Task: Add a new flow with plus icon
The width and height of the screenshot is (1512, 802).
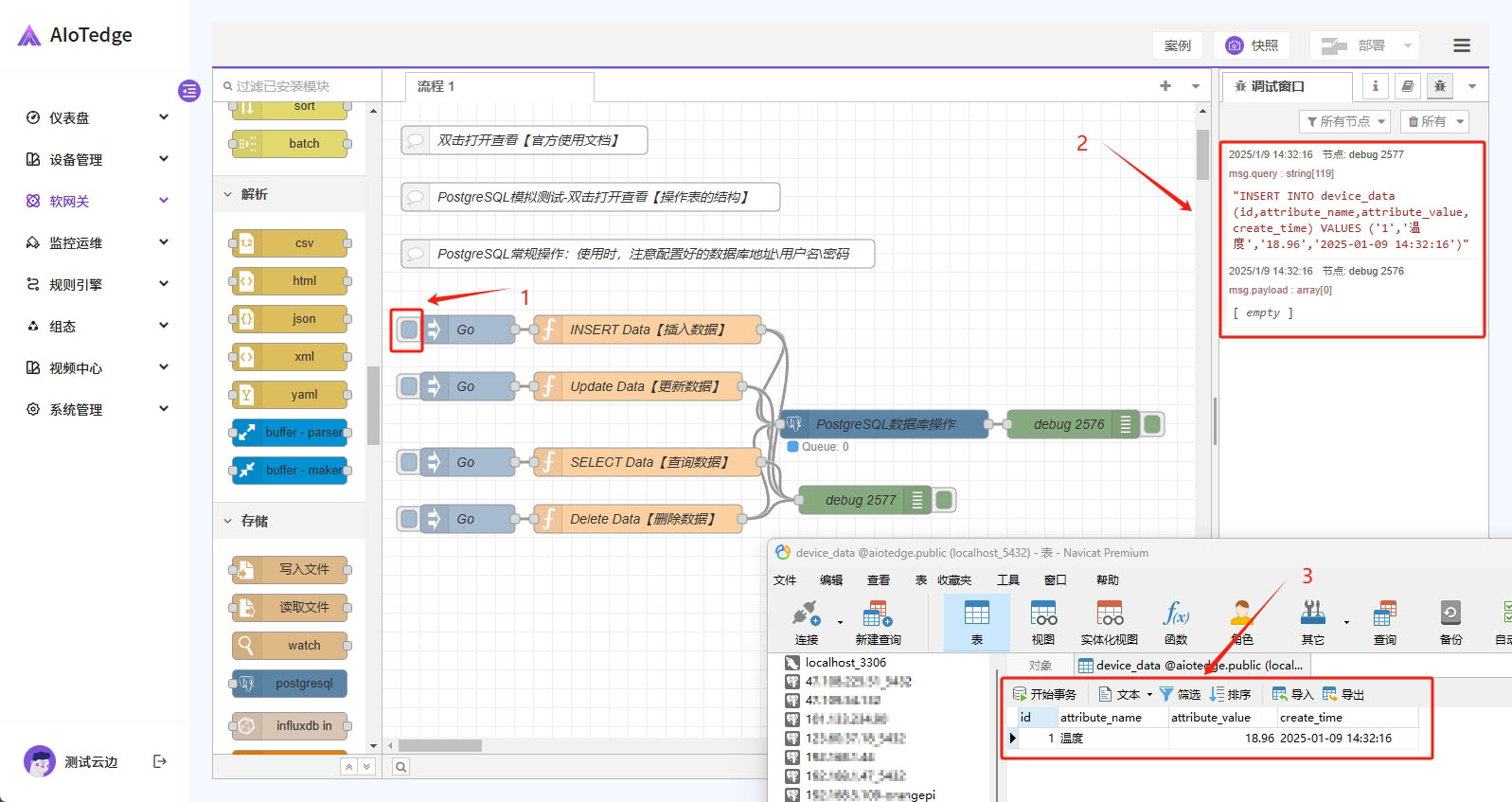Action: tap(1165, 86)
